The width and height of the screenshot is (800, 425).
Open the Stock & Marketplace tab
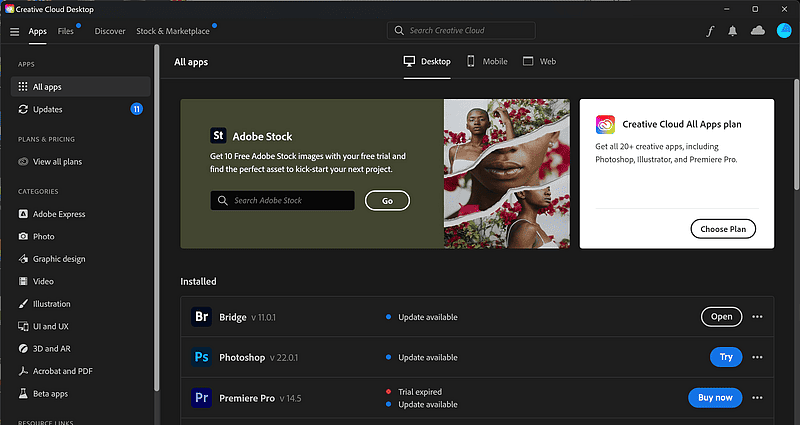pyautogui.click(x=173, y=31)
